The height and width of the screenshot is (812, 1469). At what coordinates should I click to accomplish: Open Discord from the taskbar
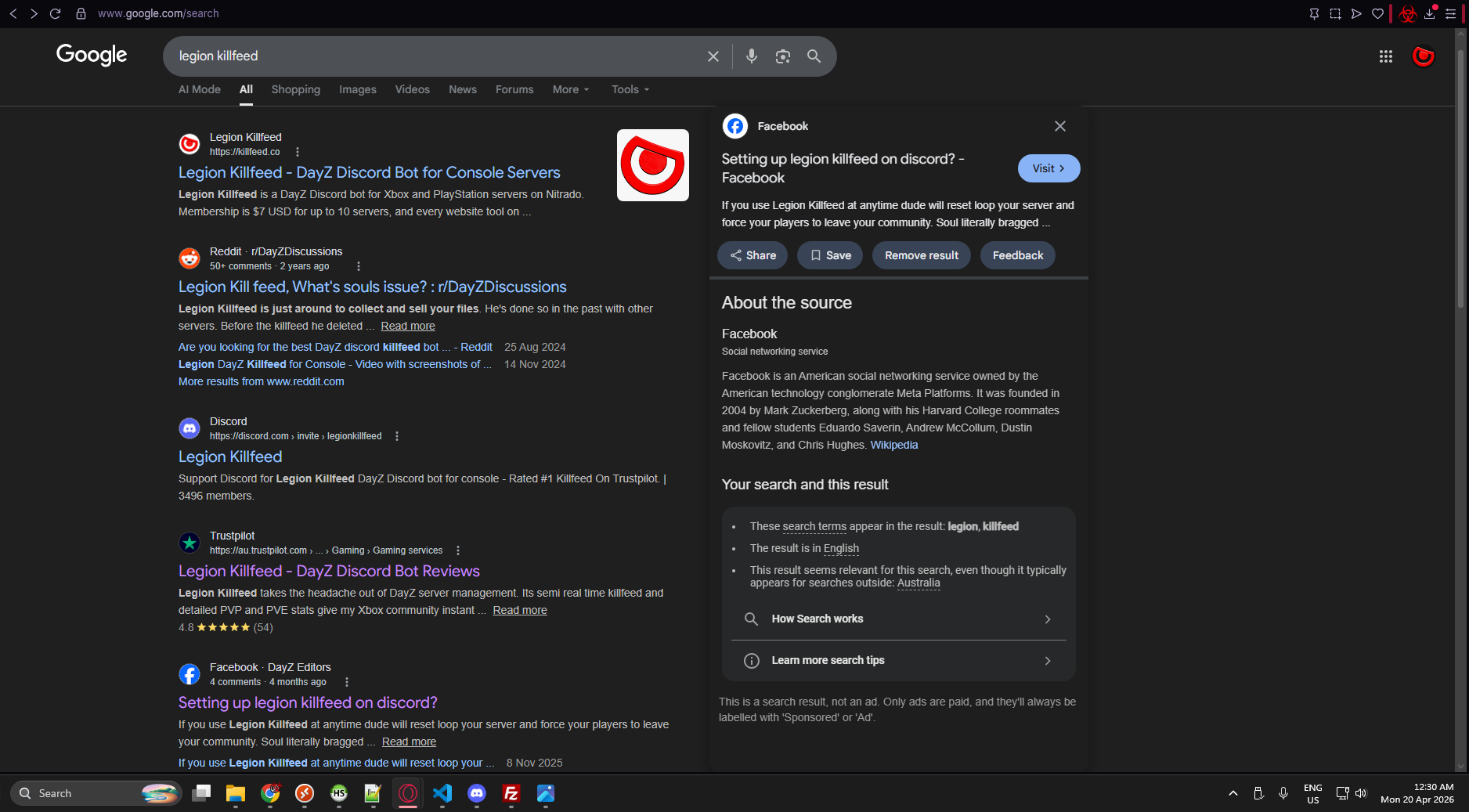(x=477, y=793)
